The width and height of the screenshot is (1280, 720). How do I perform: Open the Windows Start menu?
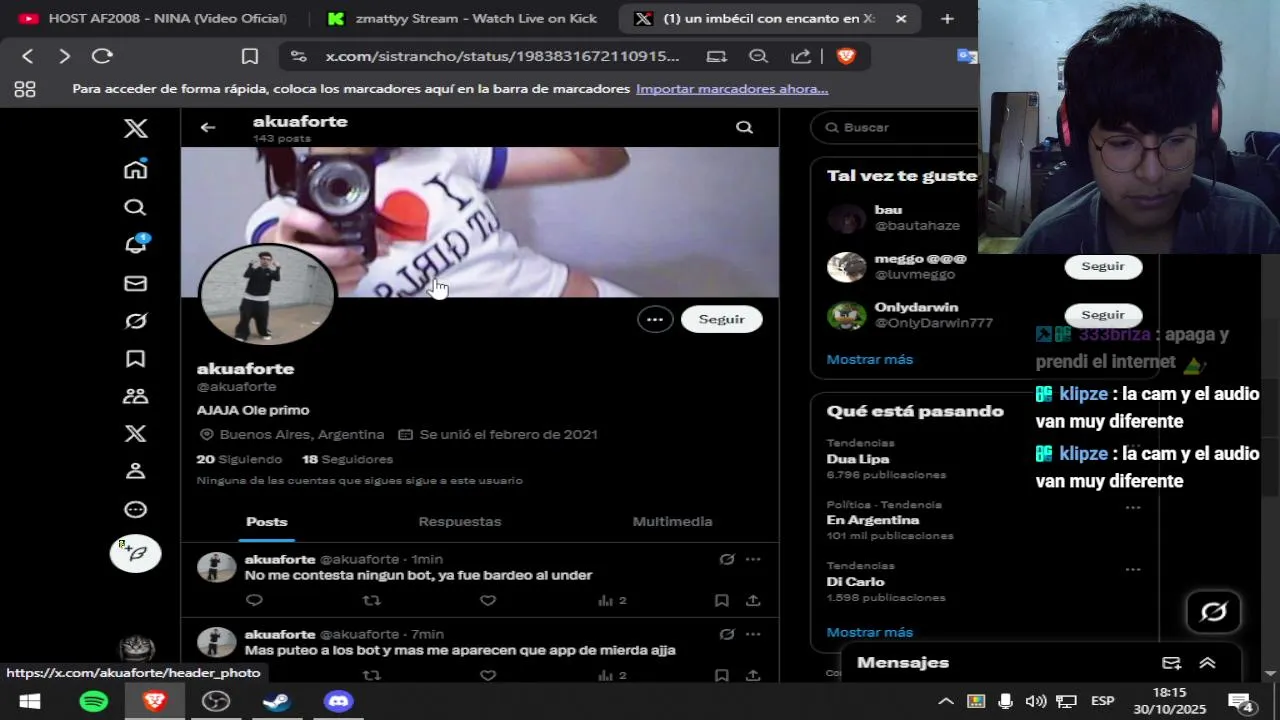click(30, 701)
